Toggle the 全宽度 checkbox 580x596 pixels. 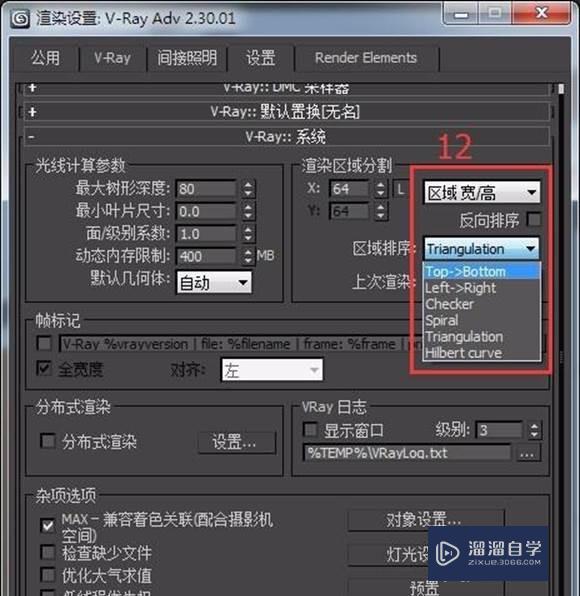click(x=44, y=368)
